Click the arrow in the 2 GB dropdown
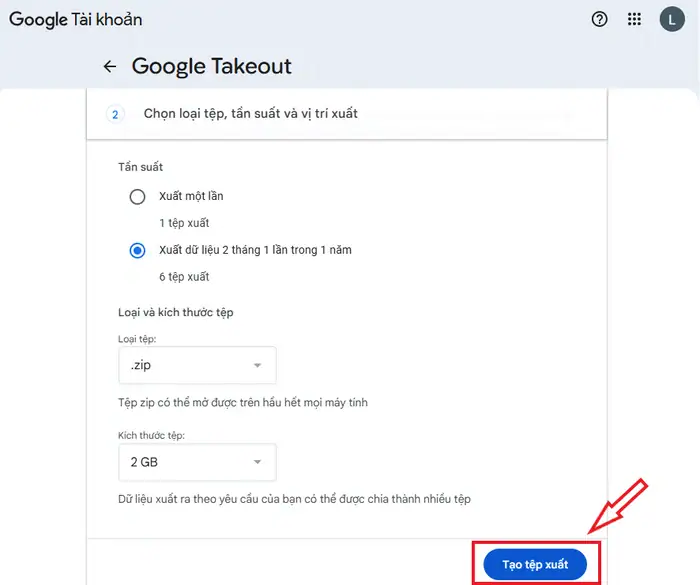Viewport: 700px width, 585px height. click(x=257, y=462)
